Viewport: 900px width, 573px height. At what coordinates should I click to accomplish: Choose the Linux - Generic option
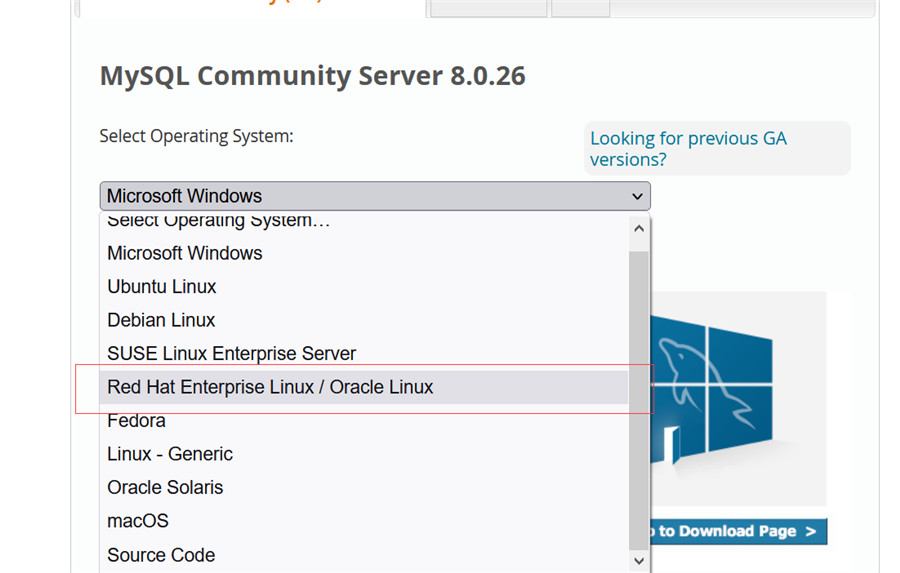click(170, 454)
